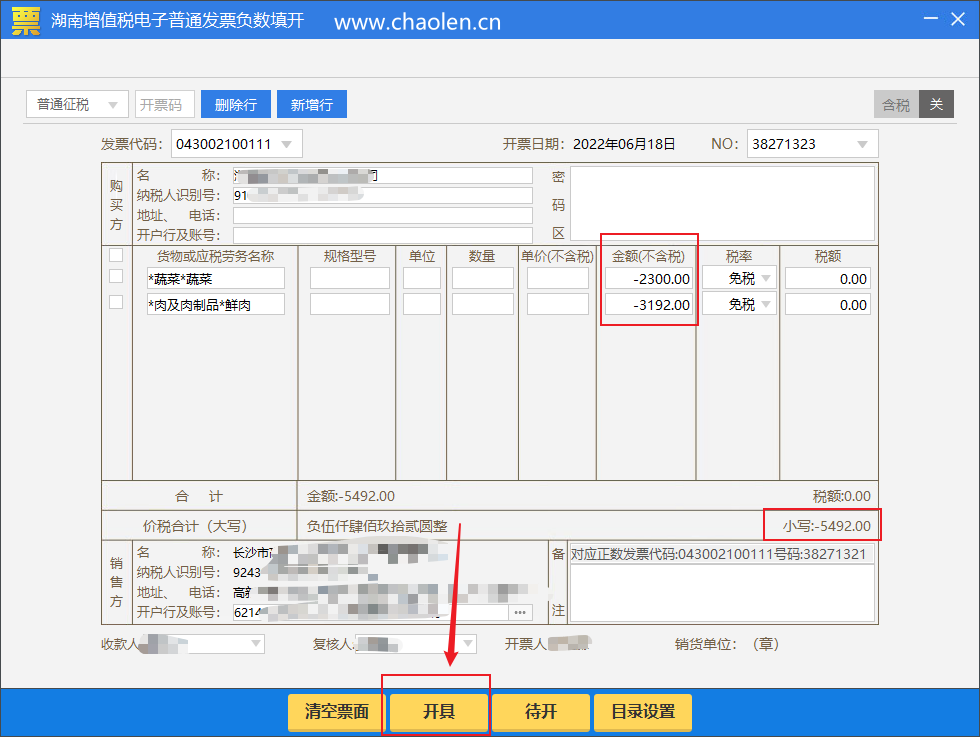Screen dimensions: 980x737
Task: Click the 开票日期 2022年06月18日 value
Action: coord(624,144)
